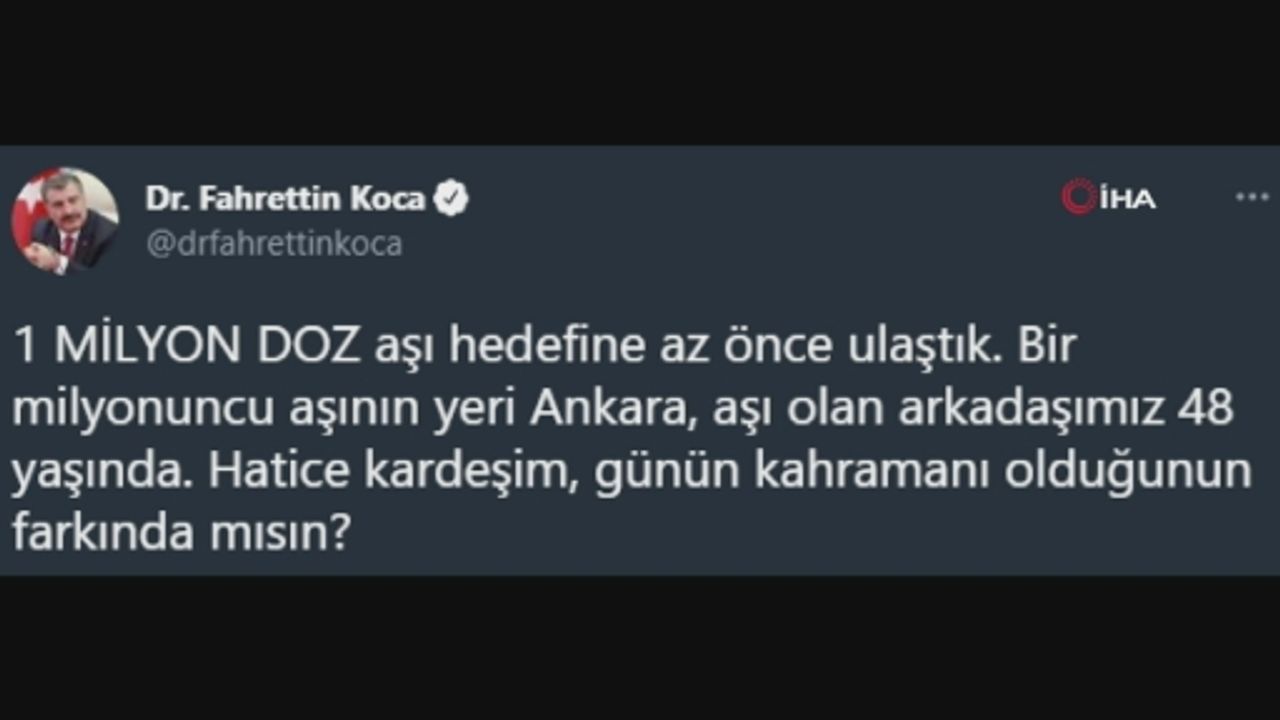
Task: Click the words "farkında mısın?" on last line
Action: tap(180, 534)
